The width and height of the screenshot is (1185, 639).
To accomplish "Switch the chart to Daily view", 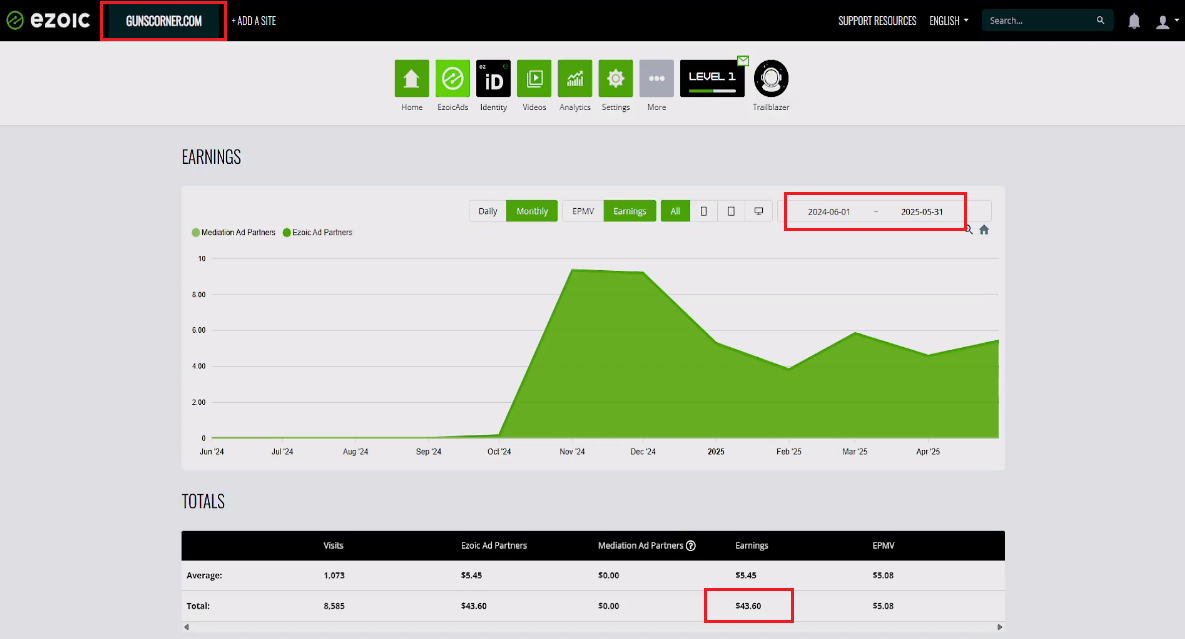I will pyautogui.click(x=487, y=211).
